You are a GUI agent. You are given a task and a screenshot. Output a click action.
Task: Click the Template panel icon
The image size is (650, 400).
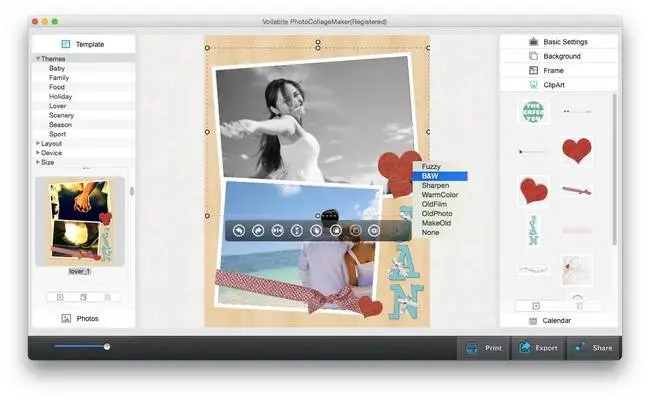(65, 44)
